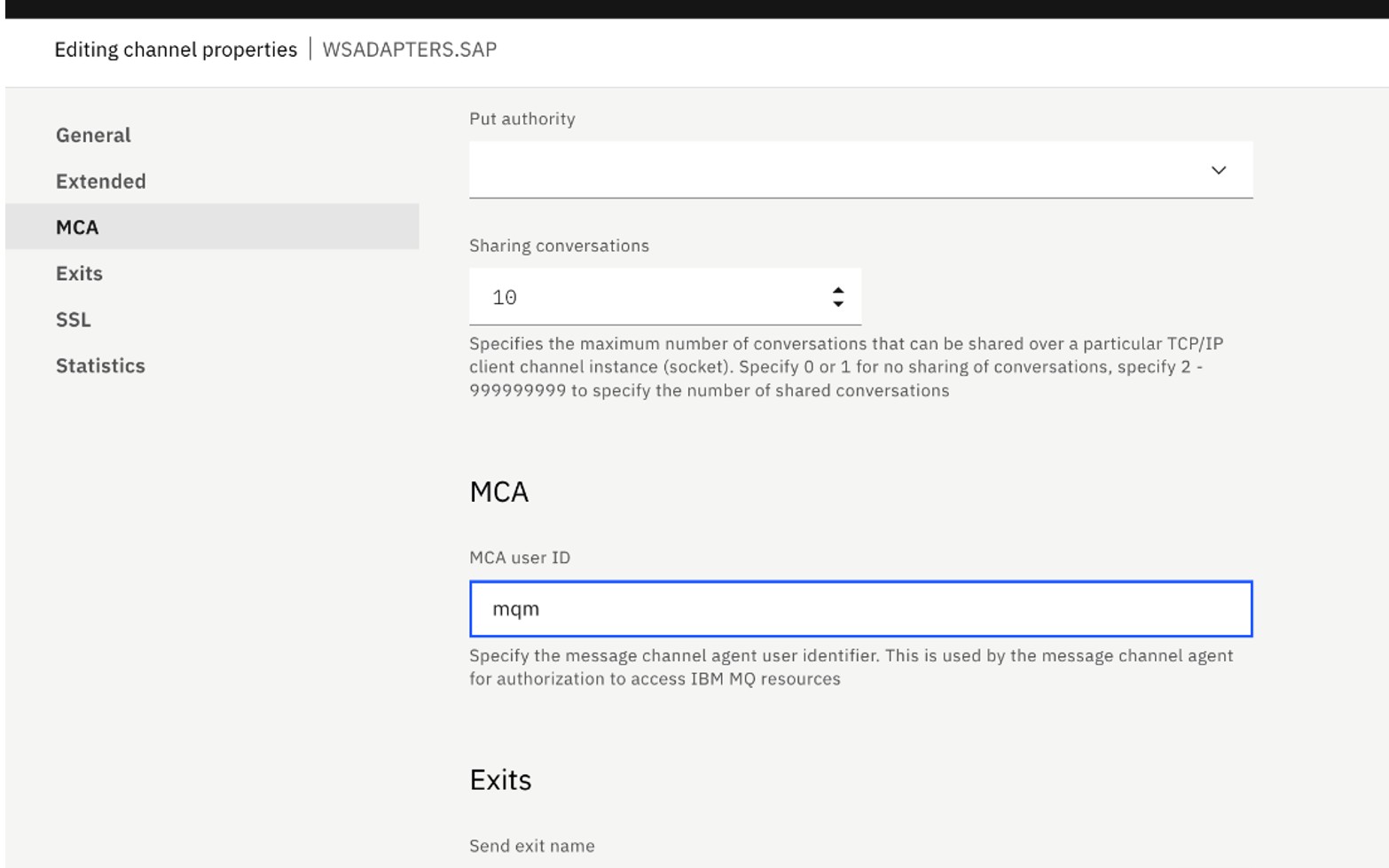
Task: Click the Editing channel properties title
Action: (176, 50)
